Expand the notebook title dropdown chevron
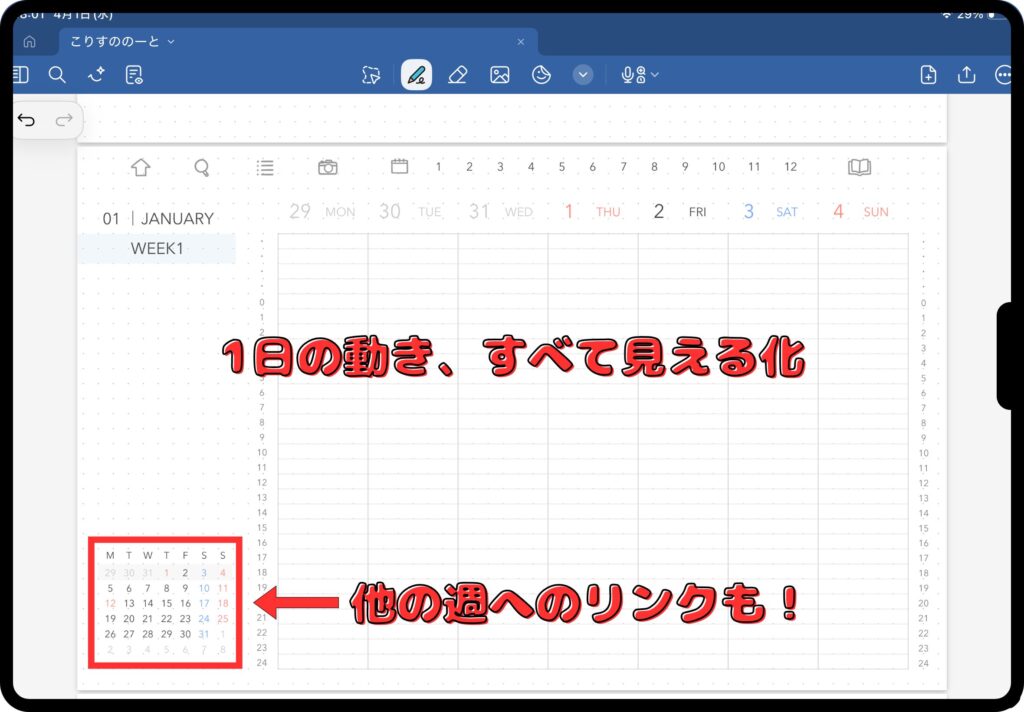This screenshot has height=712, width=1024. pos(171,42)
